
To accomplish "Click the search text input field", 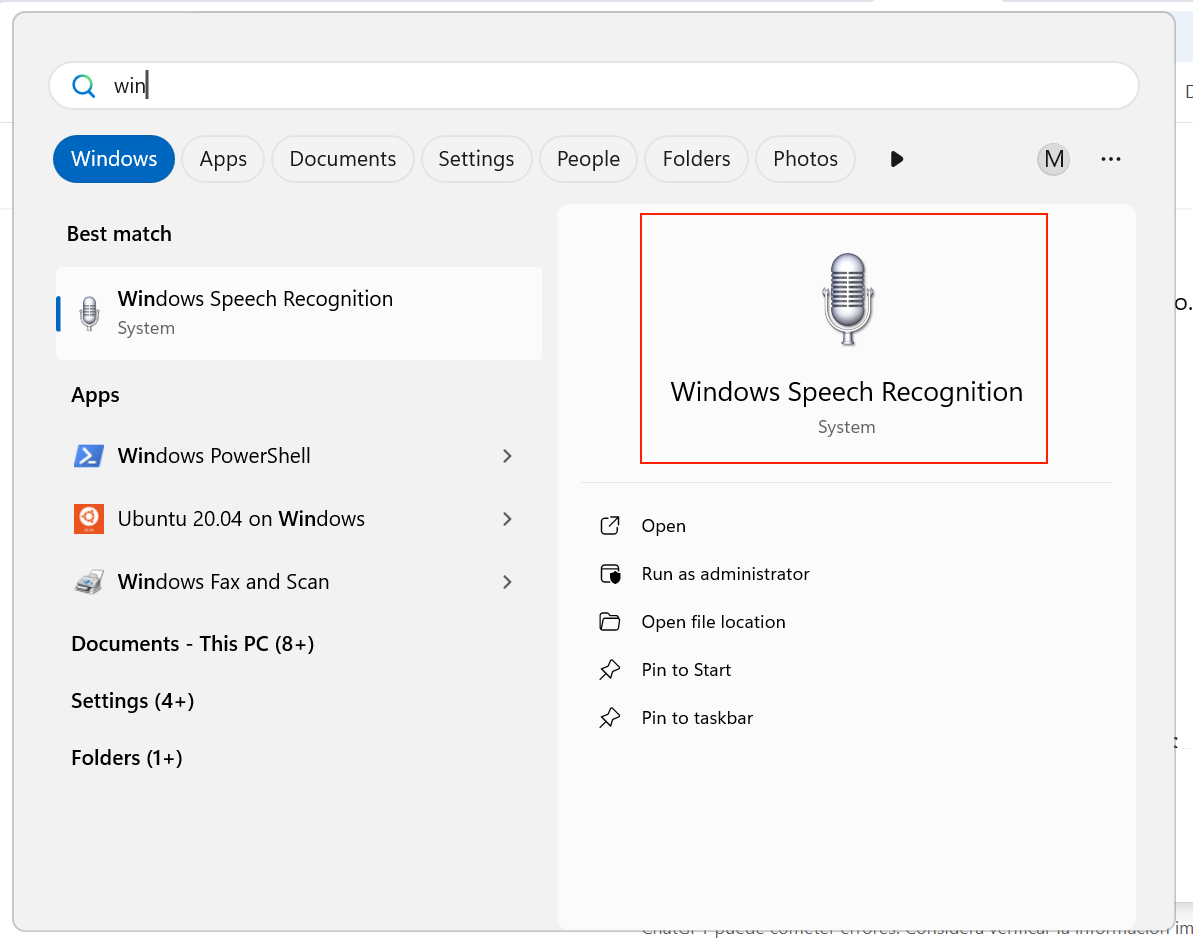I will tap(600, 86).
